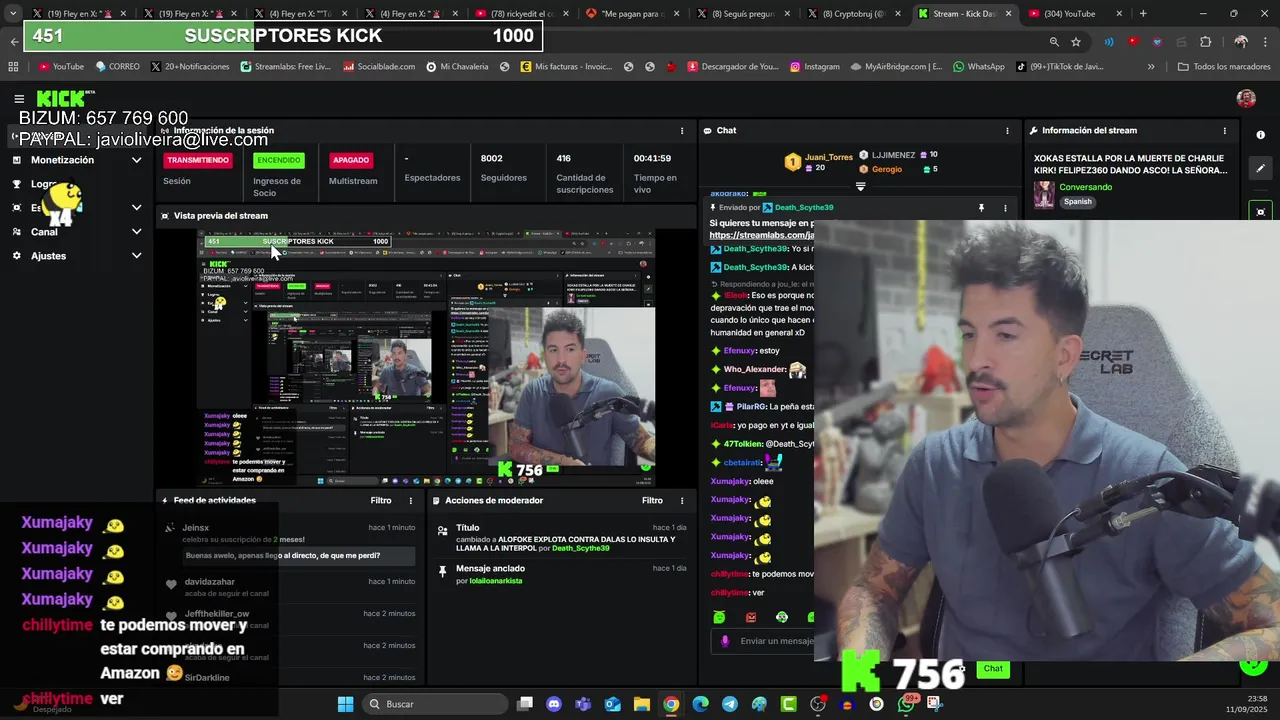
Task: Open Acciones de moderador three-dot menu
Action: coord(682,500)
